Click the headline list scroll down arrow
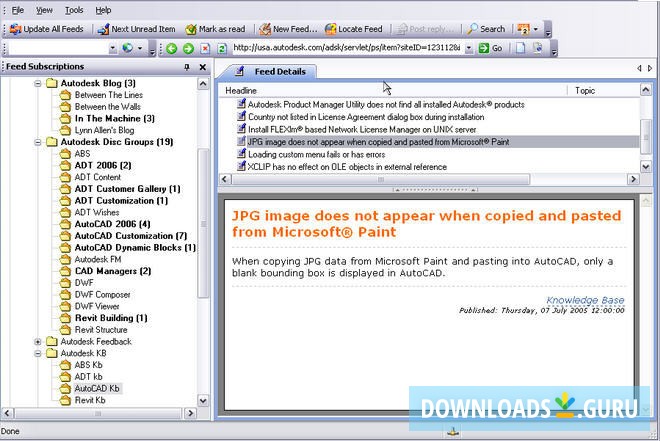Screen dimensions: 660x441 pos(646,167)
